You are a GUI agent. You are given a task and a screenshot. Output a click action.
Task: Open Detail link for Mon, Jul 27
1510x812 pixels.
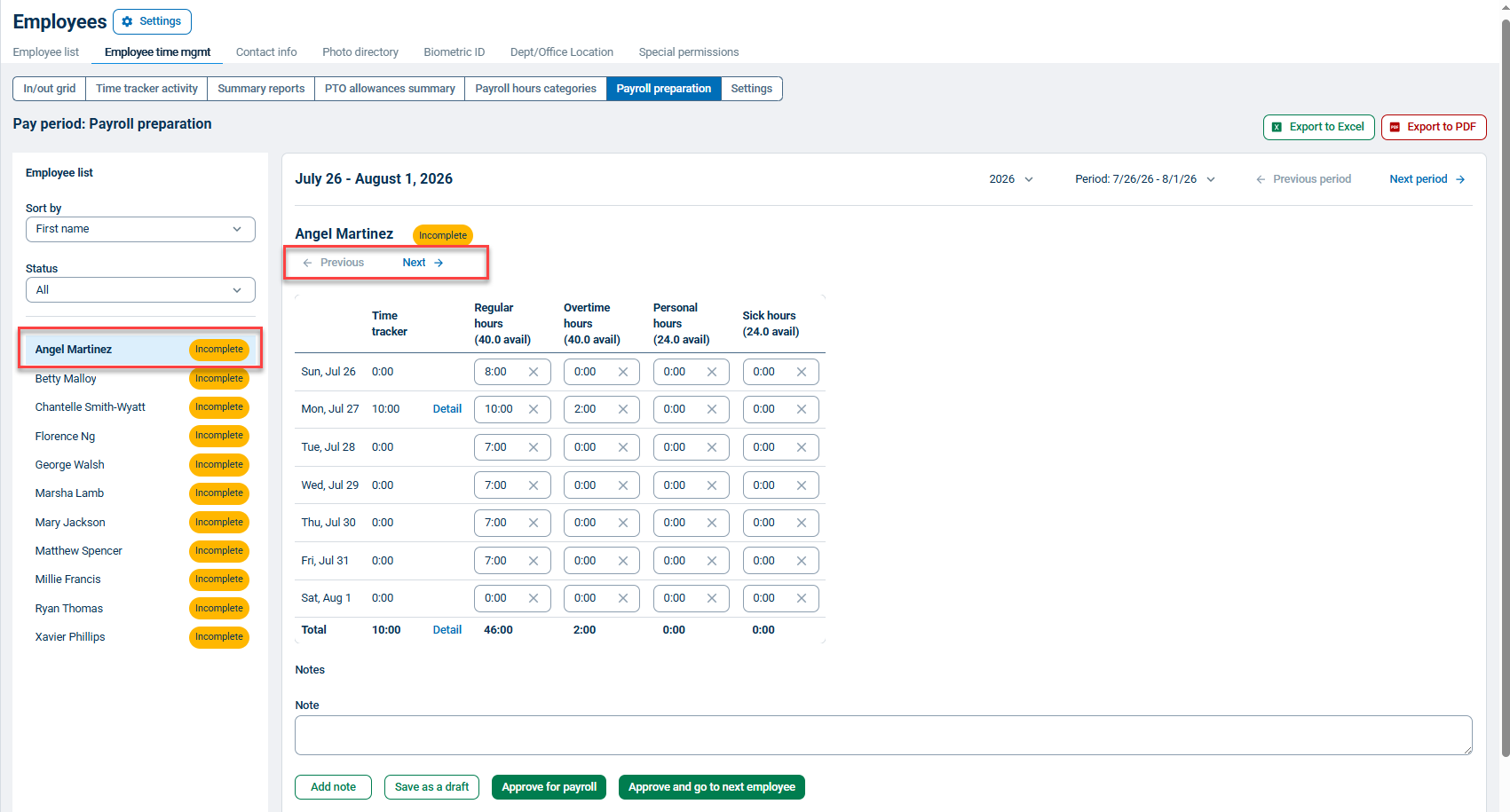pyautogui.click(x=447, y=409)
